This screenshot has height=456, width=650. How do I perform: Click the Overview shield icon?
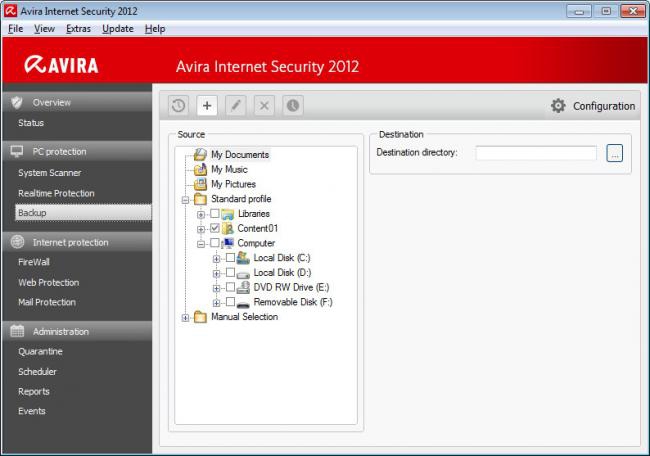click(17, 102)
